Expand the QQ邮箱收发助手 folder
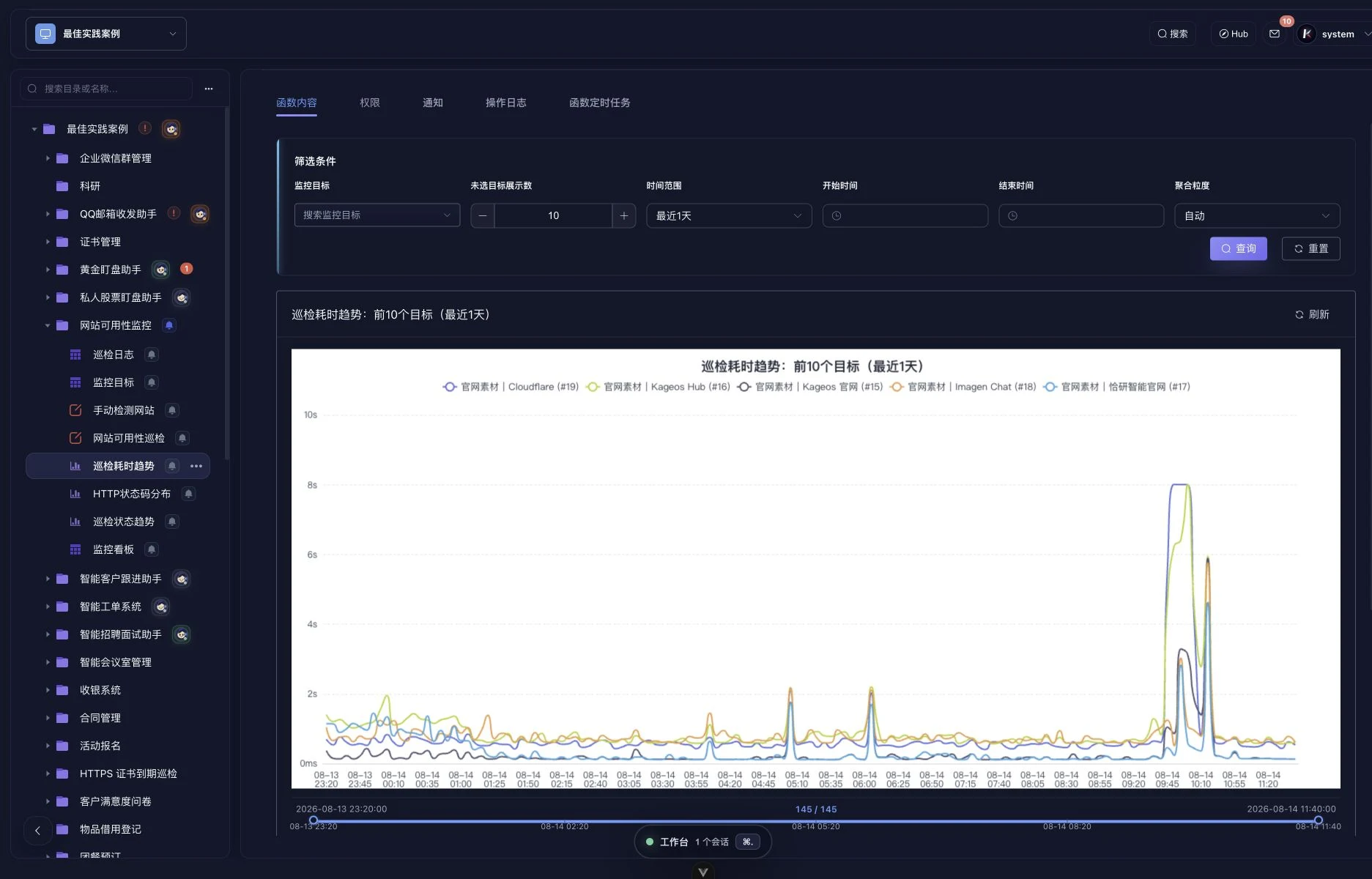 48,214
